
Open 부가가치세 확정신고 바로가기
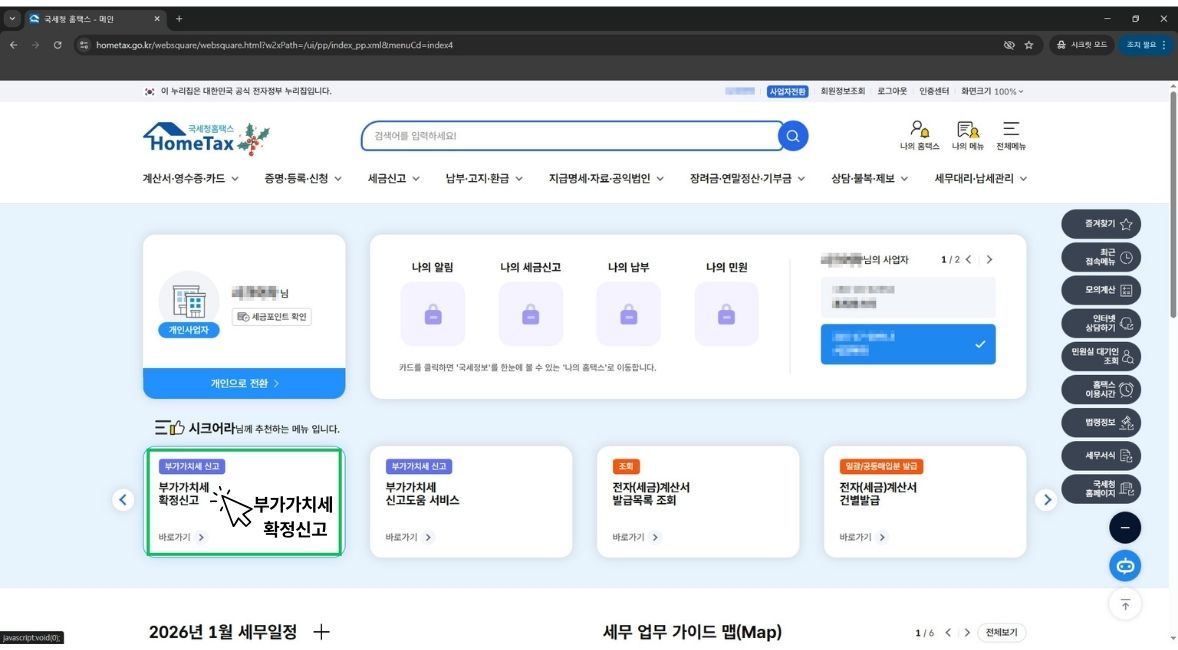[x=181, y=537]
